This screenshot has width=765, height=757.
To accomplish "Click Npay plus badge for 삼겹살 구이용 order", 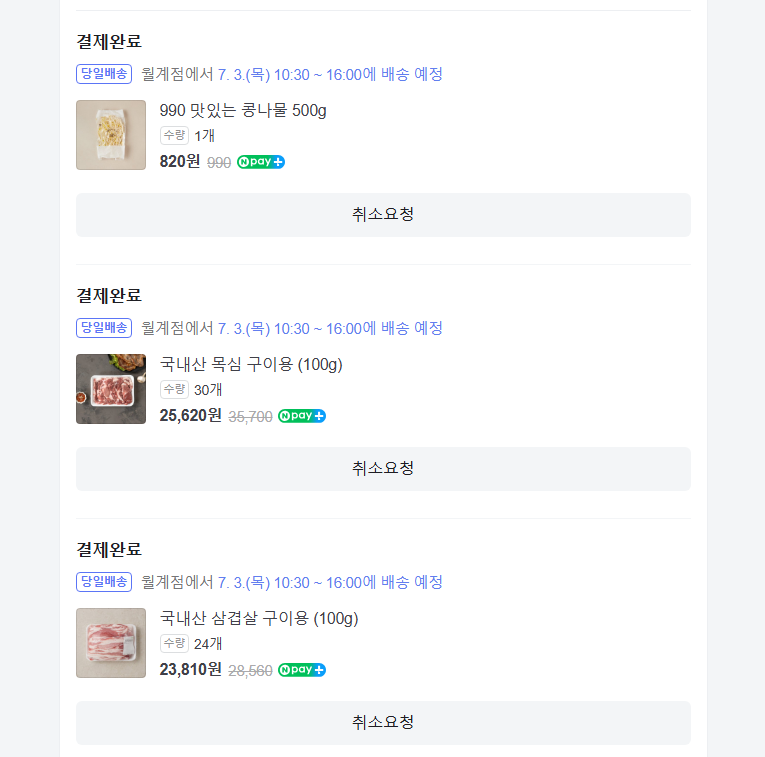I will pyautogui.click(x=302, y=670).
